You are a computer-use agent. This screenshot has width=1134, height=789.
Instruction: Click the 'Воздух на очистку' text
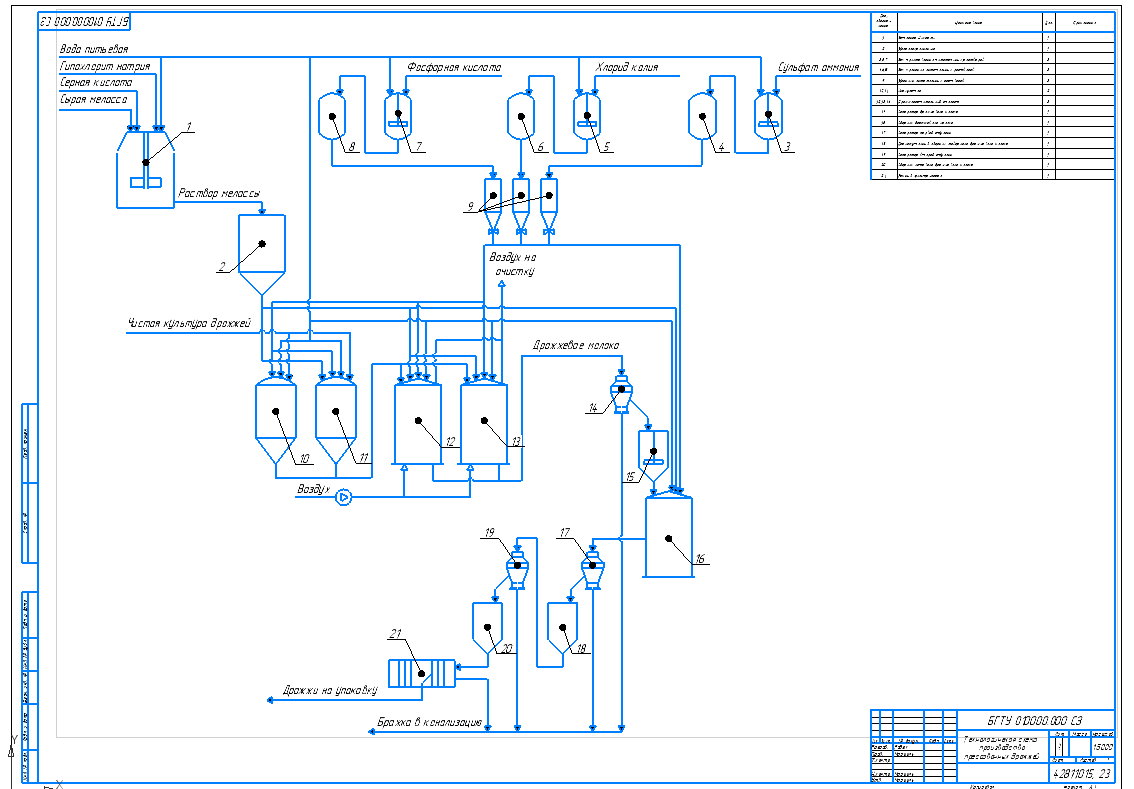[513, 264]
